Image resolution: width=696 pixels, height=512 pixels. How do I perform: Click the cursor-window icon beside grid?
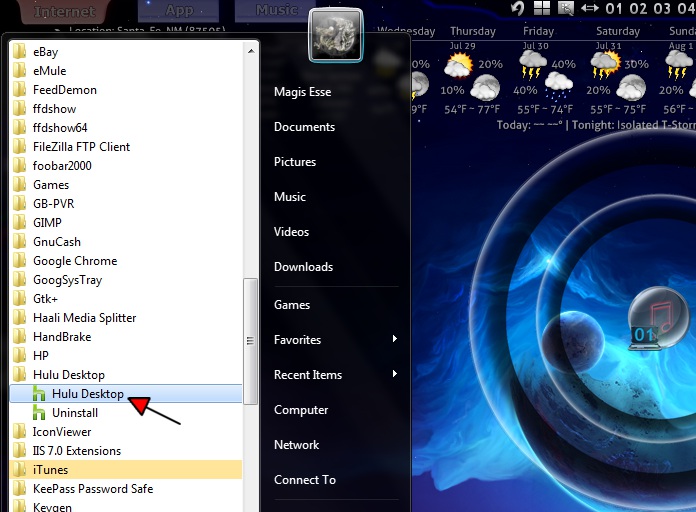(566, 8)
